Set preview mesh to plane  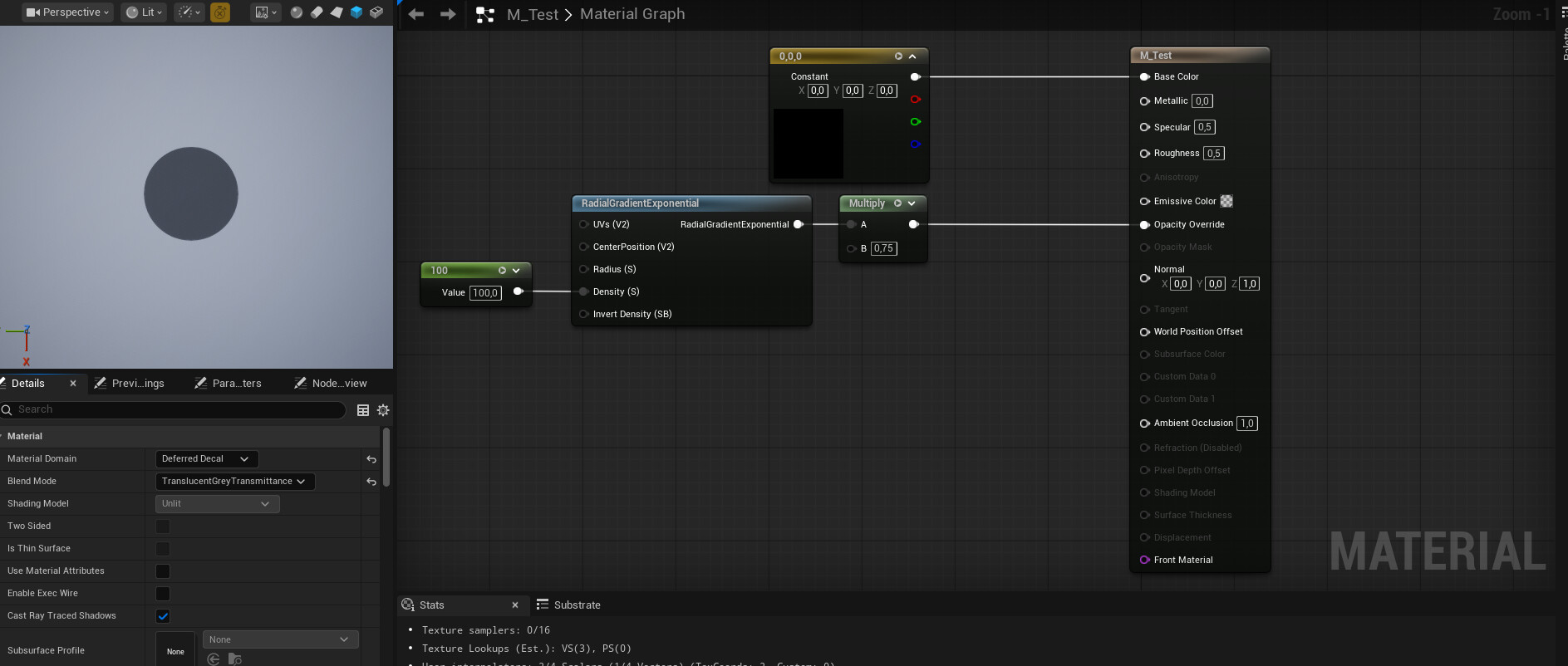click(x=337, y=12)
